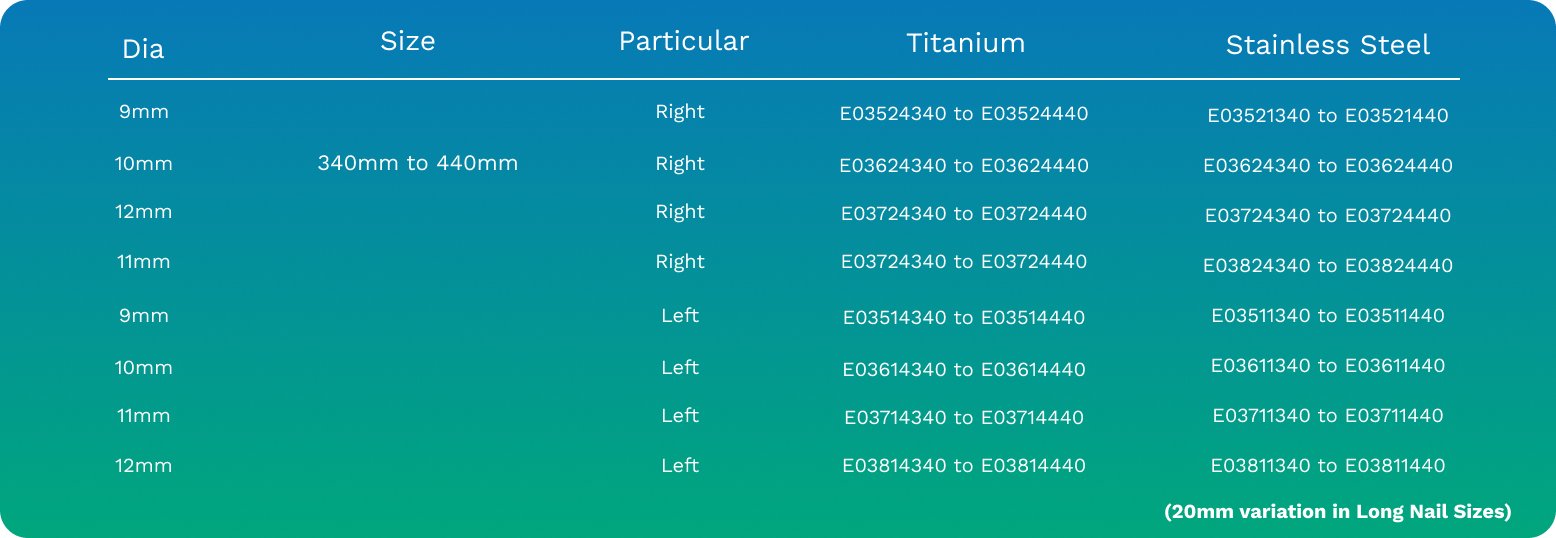1556x538 pixels.
Task: Select the Titanium column header
Action: tap(965, 43)
